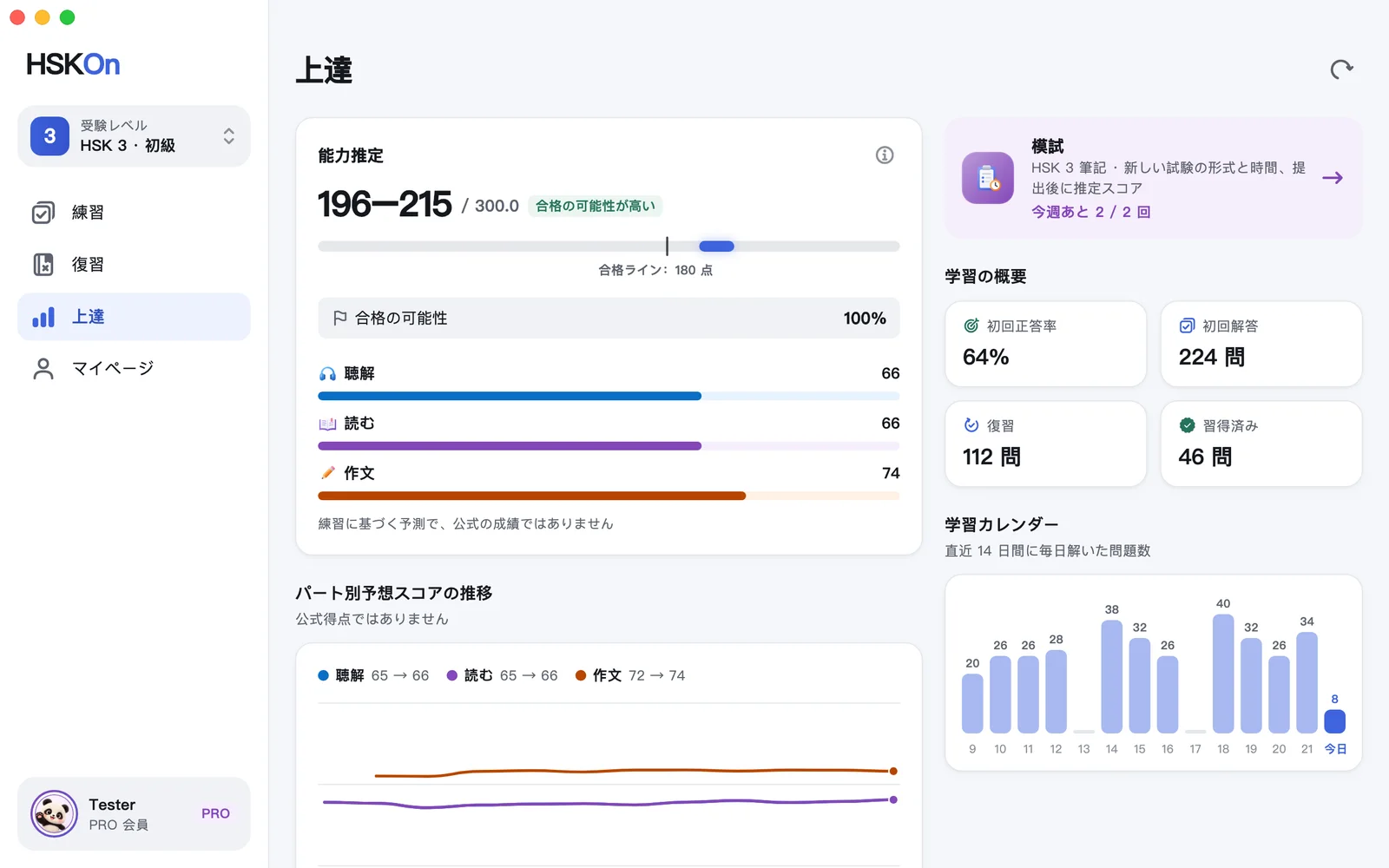Click the refresh icon at top right

pyautogui.click(x=1341, y=69)
